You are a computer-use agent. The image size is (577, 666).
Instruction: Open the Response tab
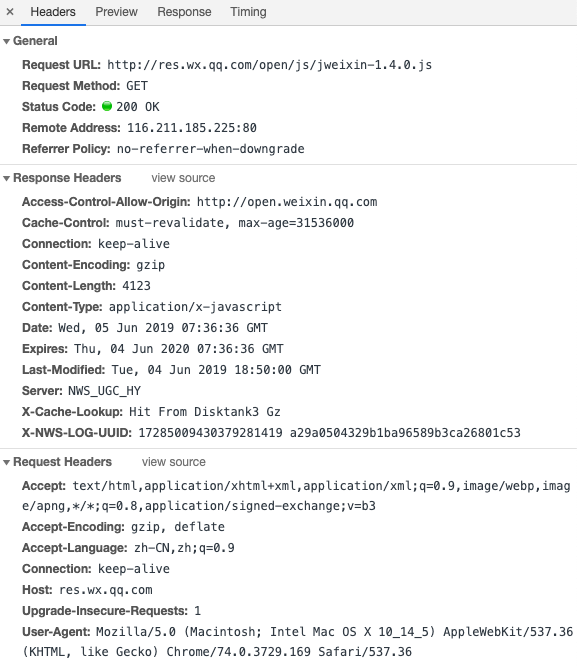tap(184, 12)
